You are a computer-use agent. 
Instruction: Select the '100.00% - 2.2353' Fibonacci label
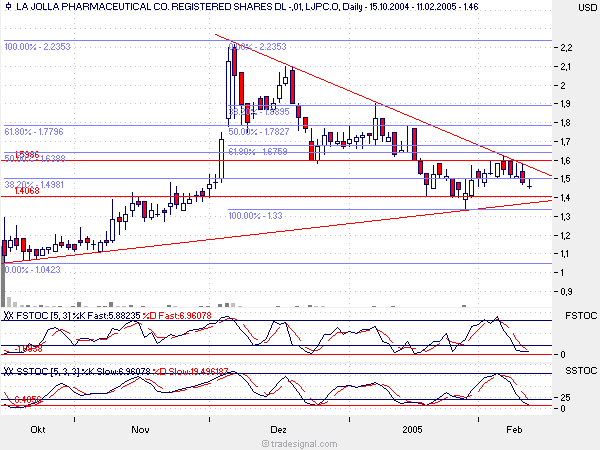[38, 47]
